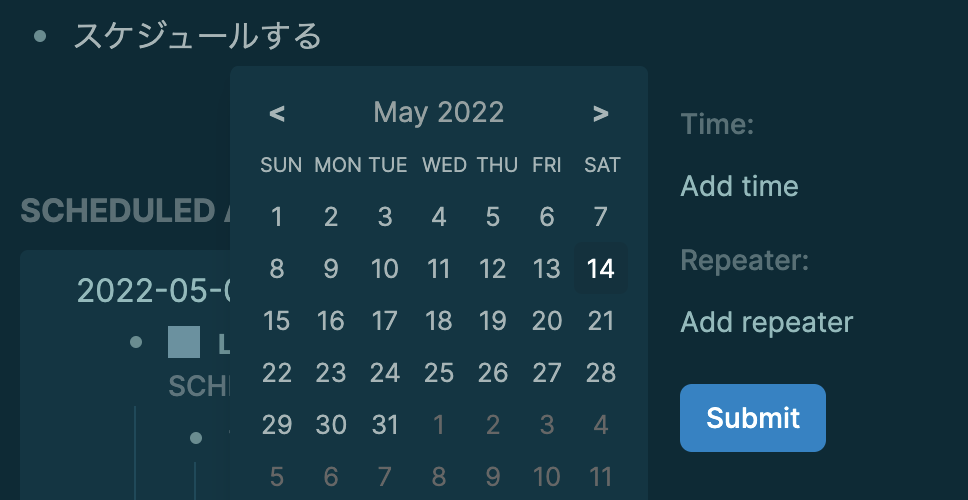Go to previous month arrow
The height and width of the screenshot is (500, 968).
pos(278,114)
